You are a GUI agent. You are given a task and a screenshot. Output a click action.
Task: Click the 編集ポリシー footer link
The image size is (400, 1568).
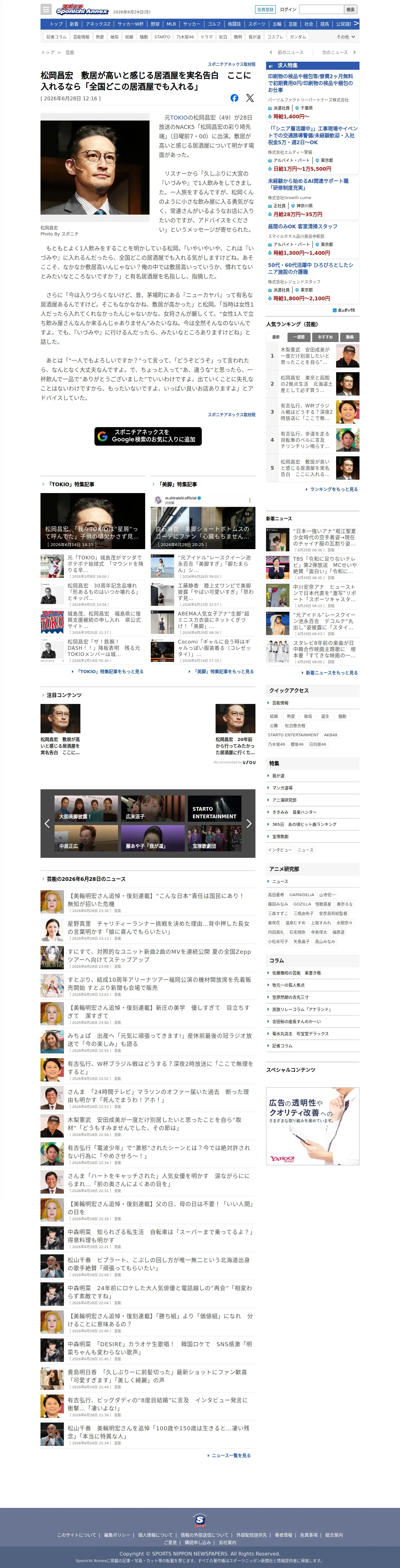116,1535
